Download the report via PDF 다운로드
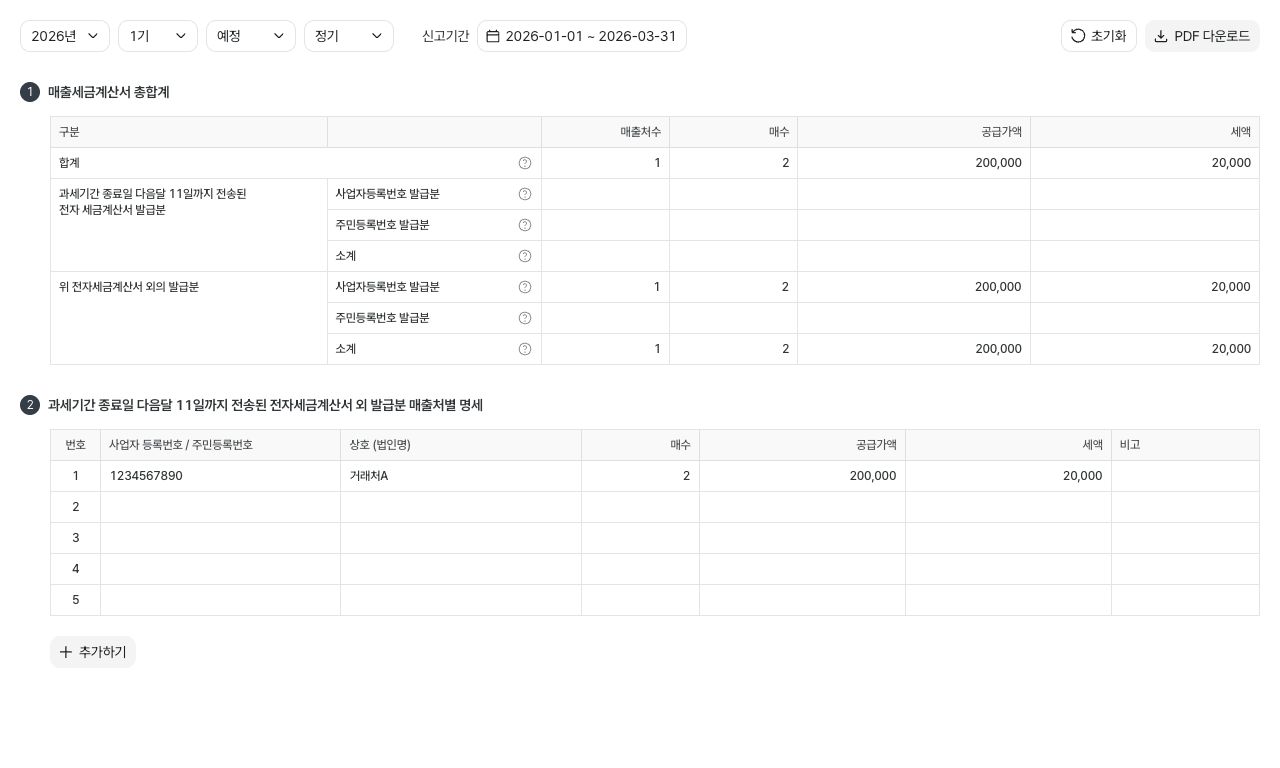Image resolution: width=1280 pixels, height=768 pixels. (1202, 36)
